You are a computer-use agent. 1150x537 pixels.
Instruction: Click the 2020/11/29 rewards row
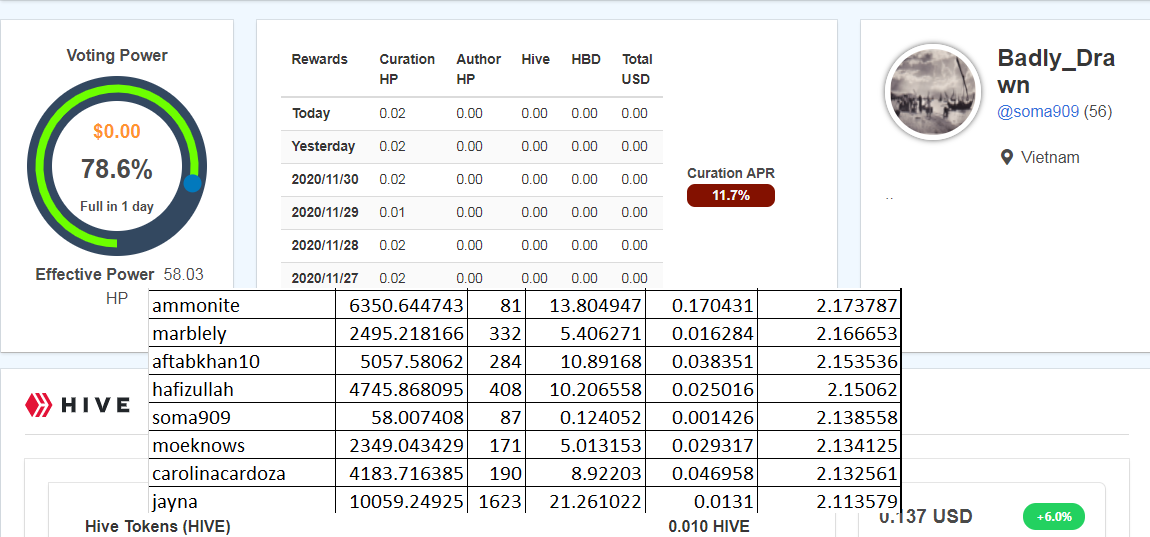click(472, 213)
